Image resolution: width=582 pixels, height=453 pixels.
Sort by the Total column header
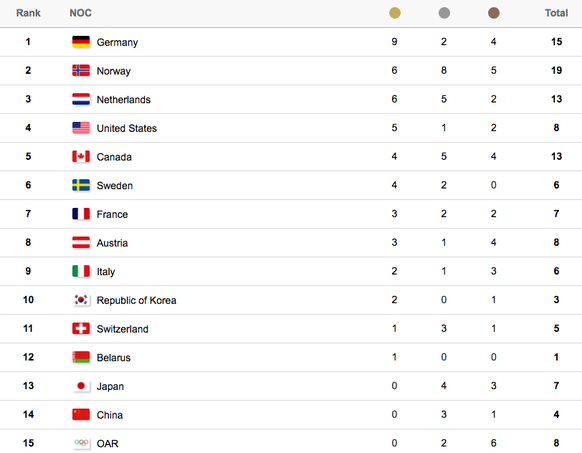[x=556, y=13]
